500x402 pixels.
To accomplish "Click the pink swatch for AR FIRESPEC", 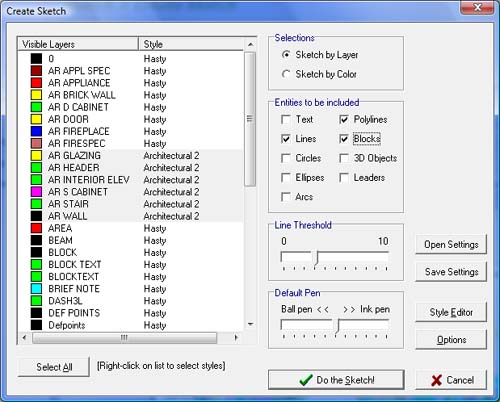I will click(x=36, y=143).
